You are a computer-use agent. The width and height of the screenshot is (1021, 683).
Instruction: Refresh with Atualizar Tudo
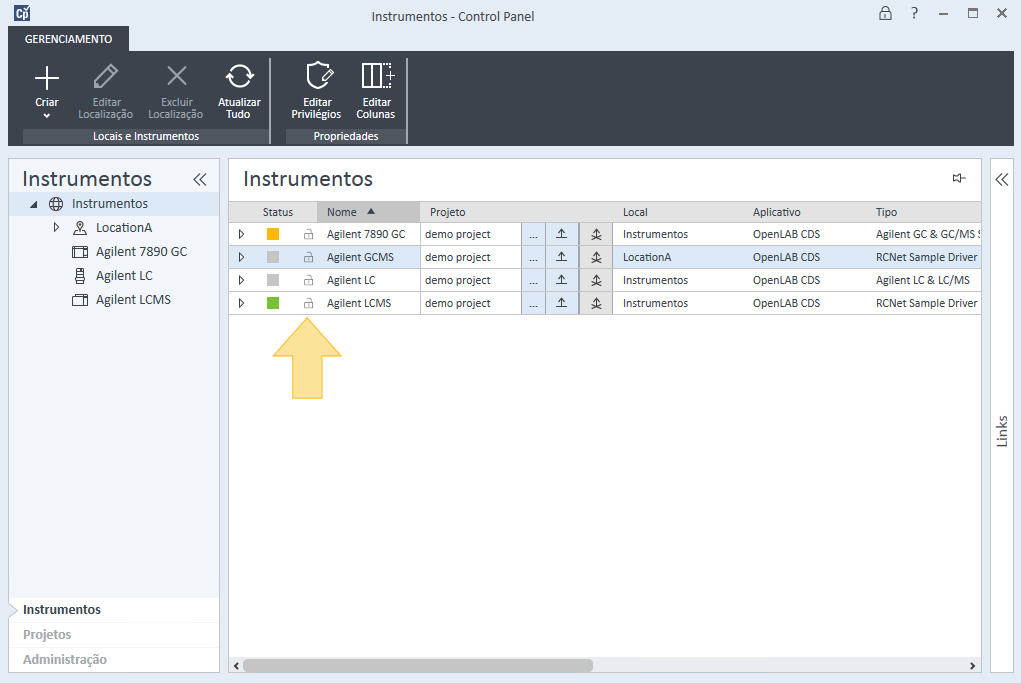tap(239, 92)
